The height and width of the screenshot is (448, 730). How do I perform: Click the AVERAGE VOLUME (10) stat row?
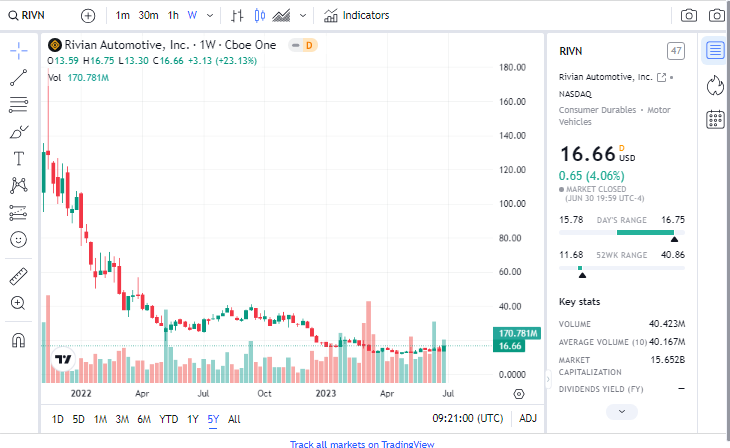point(622,342)
